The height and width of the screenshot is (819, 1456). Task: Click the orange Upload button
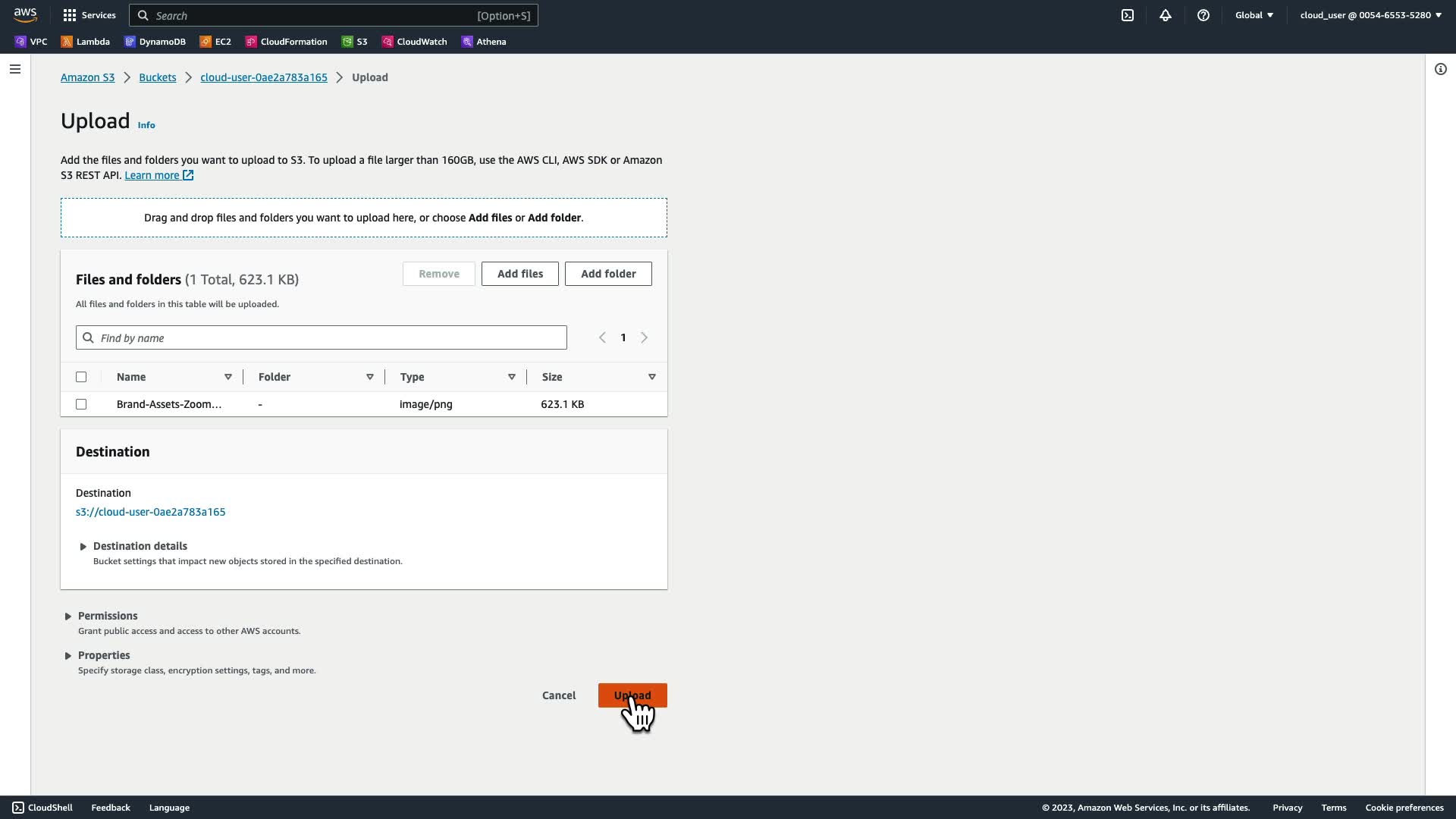click(x=632, y=695)
